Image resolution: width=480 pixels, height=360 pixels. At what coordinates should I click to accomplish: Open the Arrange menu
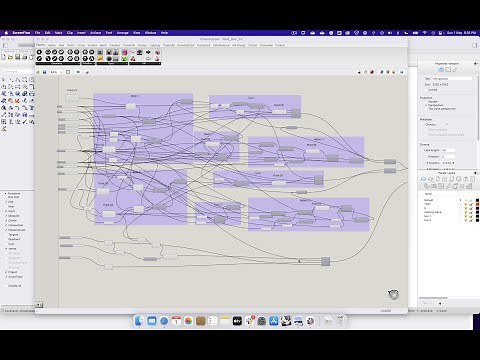pos(123,33)
